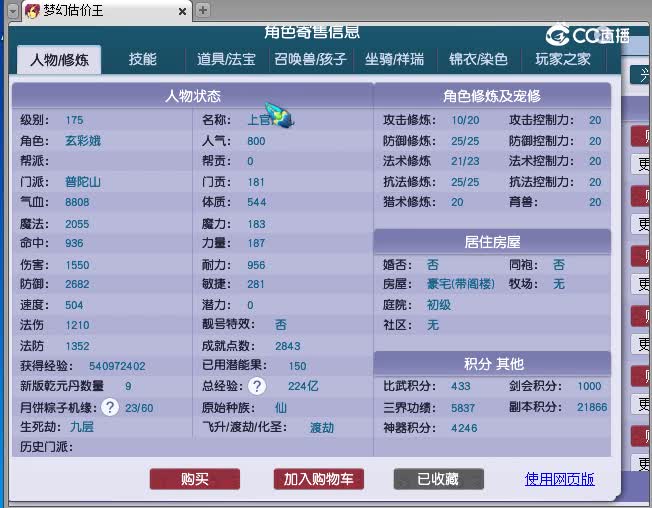Click the 房屋 value 豪宅(带阁楼)
This screenshot has height=508, width=652.
tap(461, 284)
